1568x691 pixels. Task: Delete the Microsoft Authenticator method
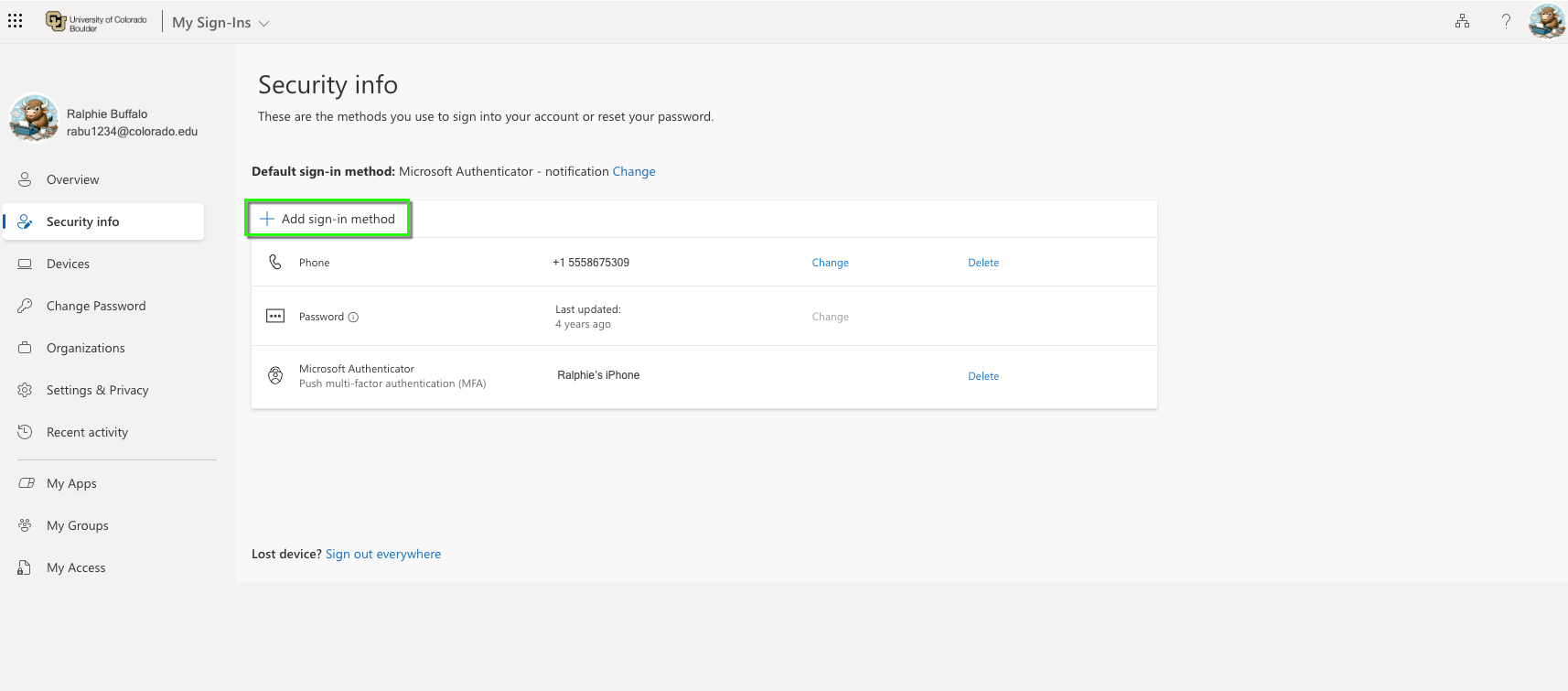pyautogui.click(x=983, y=376)
